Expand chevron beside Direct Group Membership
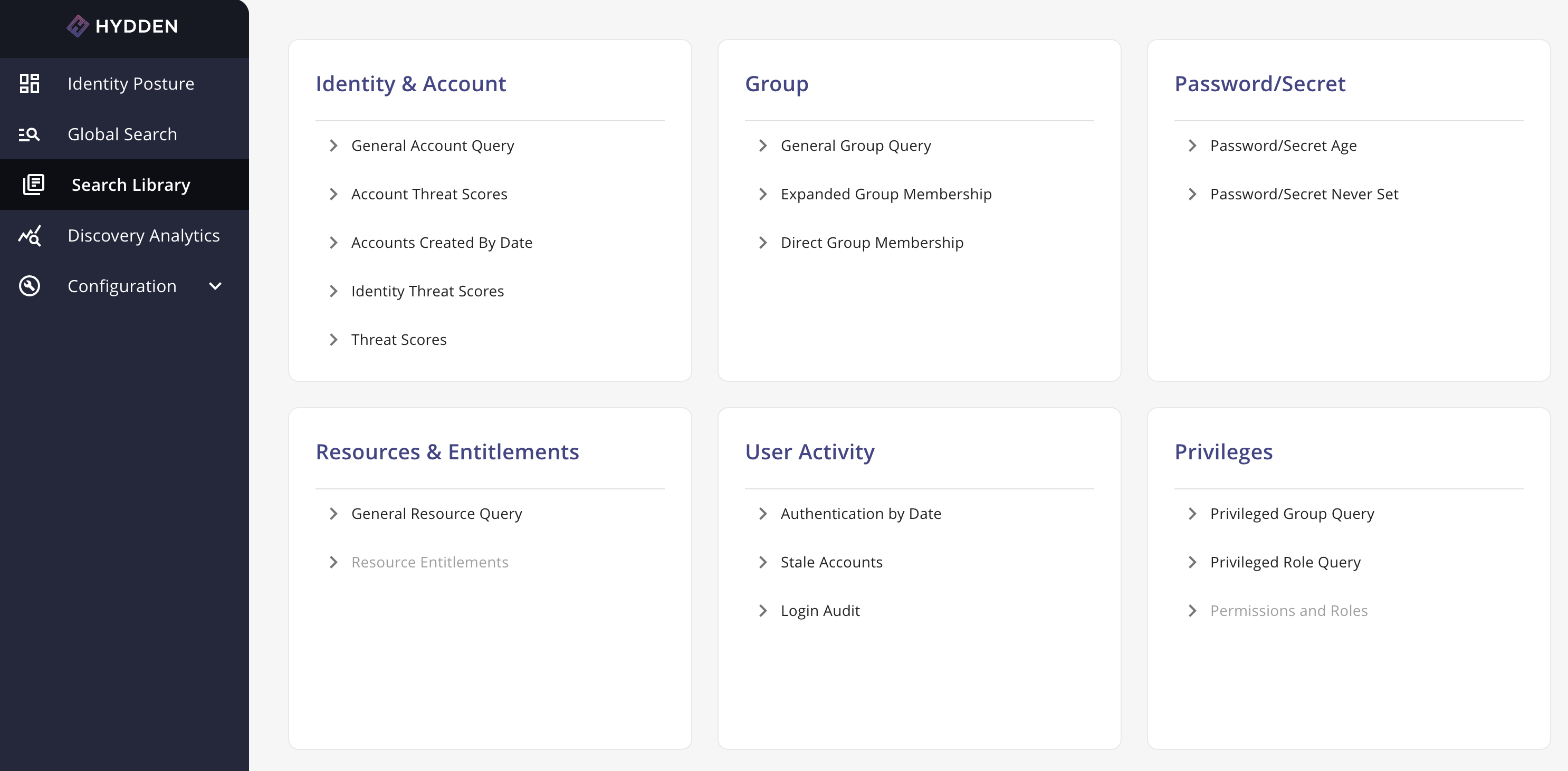The width and height of the screenshot is (1568, 771). coord(763,243)
